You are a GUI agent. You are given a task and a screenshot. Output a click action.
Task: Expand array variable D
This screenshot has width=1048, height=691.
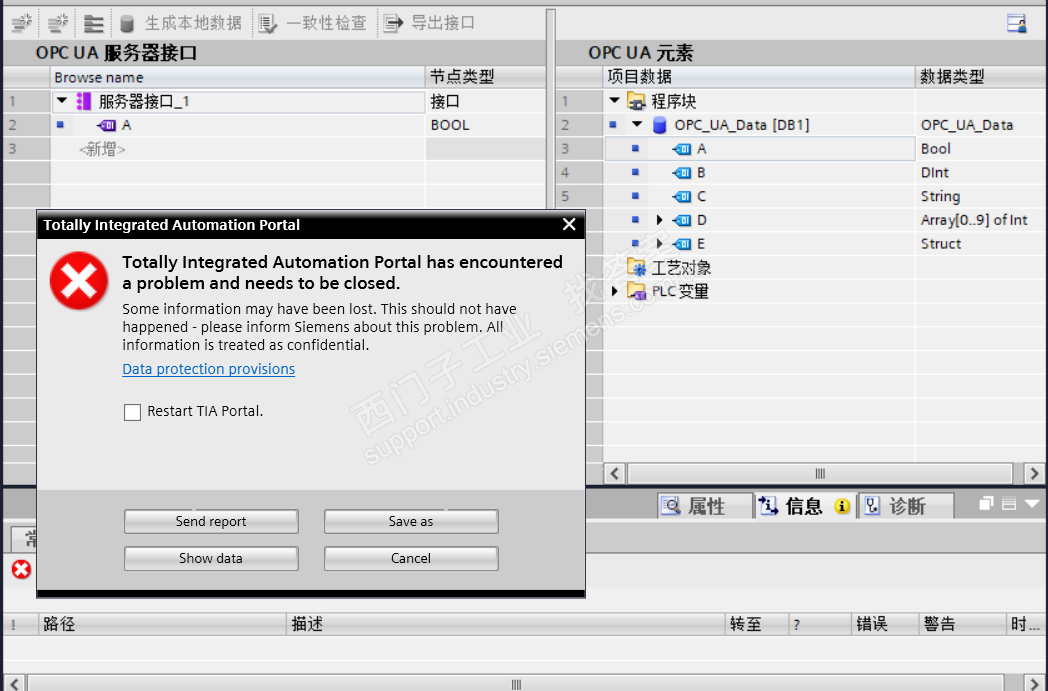[x=660, y=220]
